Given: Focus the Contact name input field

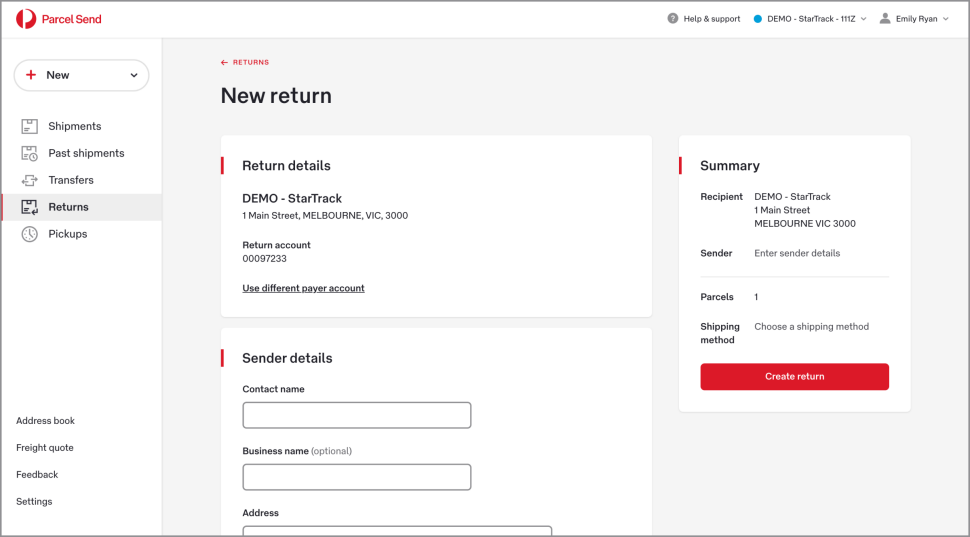Looking at the screenshot, I should point(356,415).
